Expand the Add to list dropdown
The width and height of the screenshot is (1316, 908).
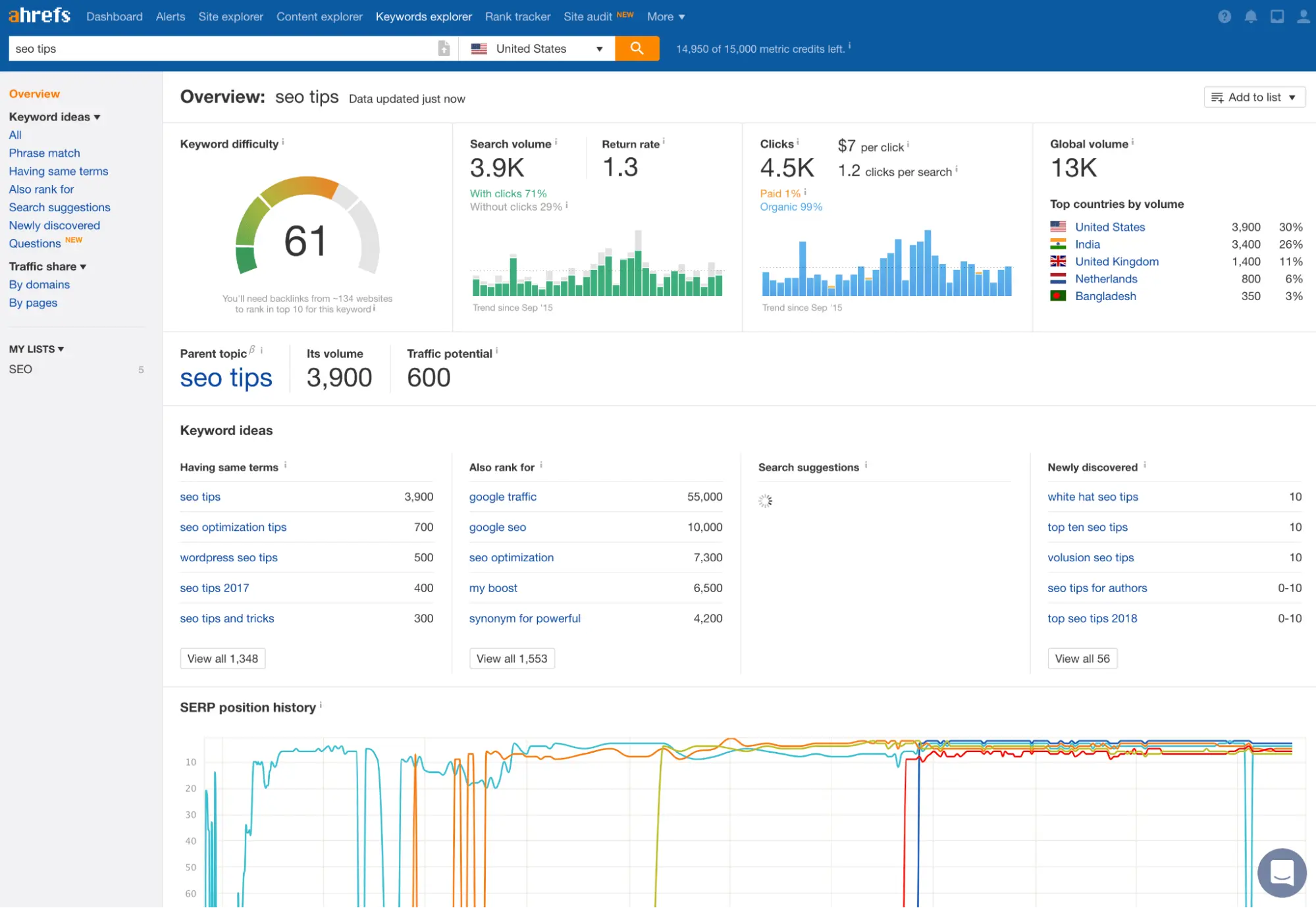[x=1254, y=97]
